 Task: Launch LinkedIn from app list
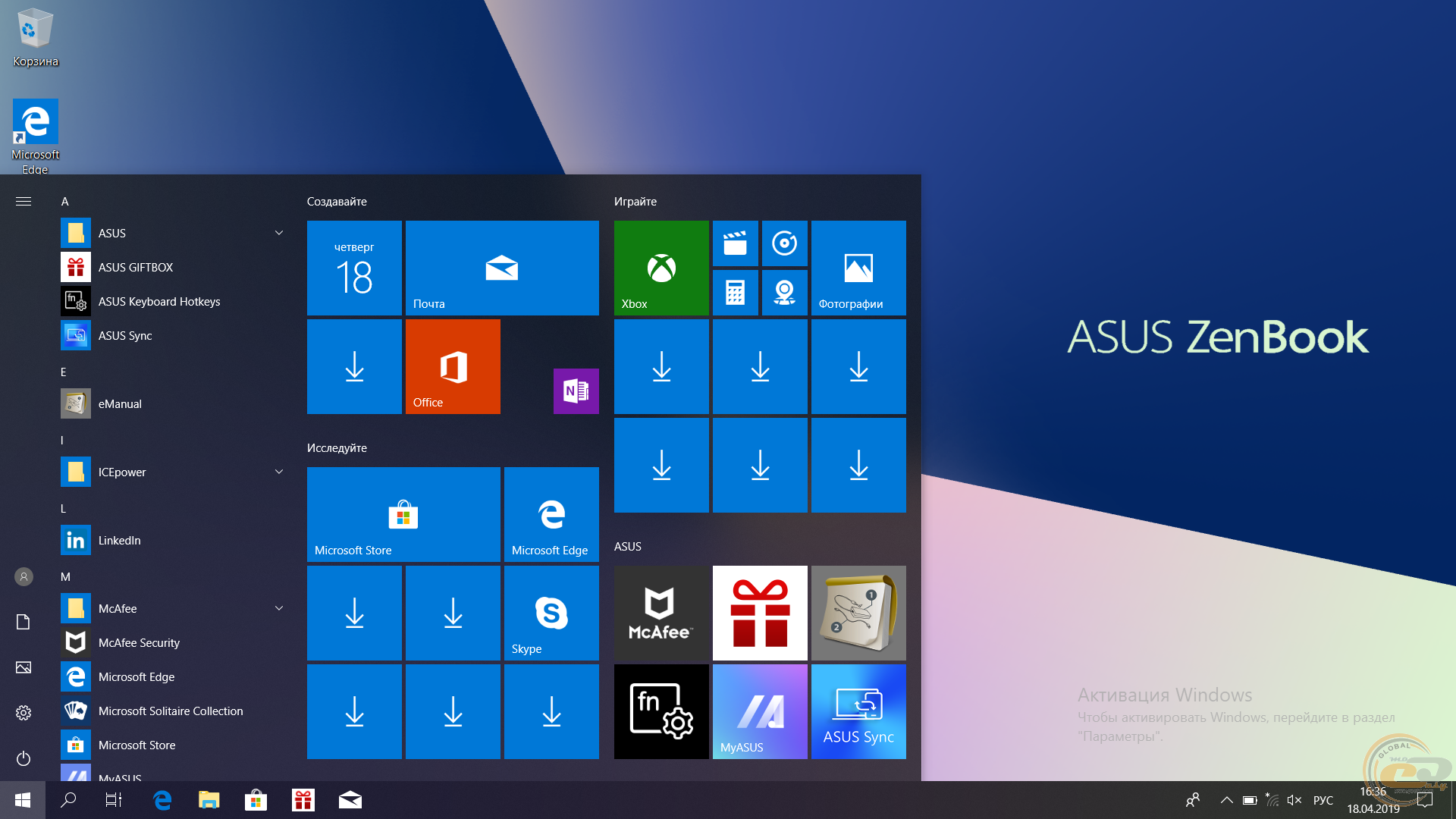point(174,540)
